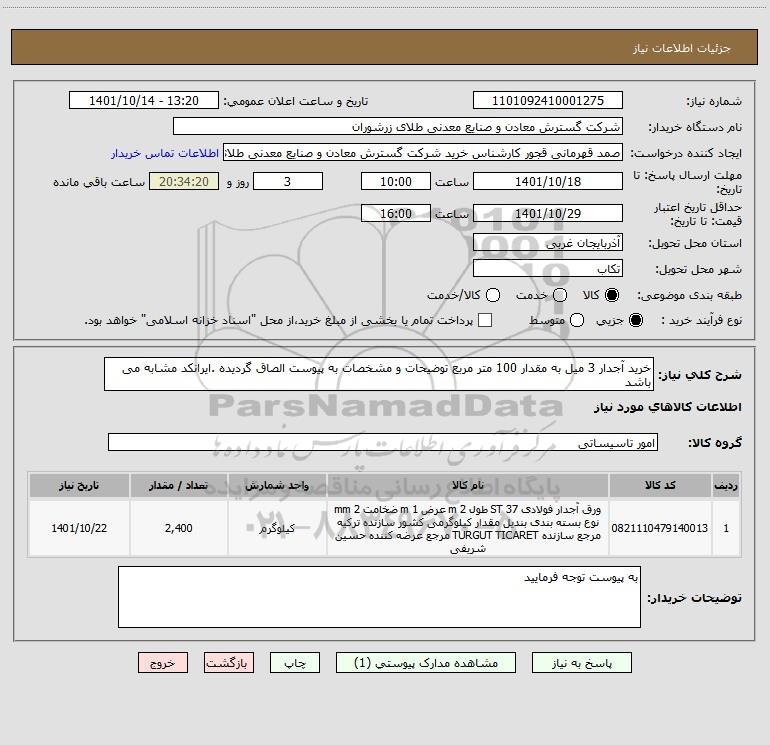Click the buyer notes text area
The height and width of the screenshot is (745, 770).
click(x=379, y=597)
